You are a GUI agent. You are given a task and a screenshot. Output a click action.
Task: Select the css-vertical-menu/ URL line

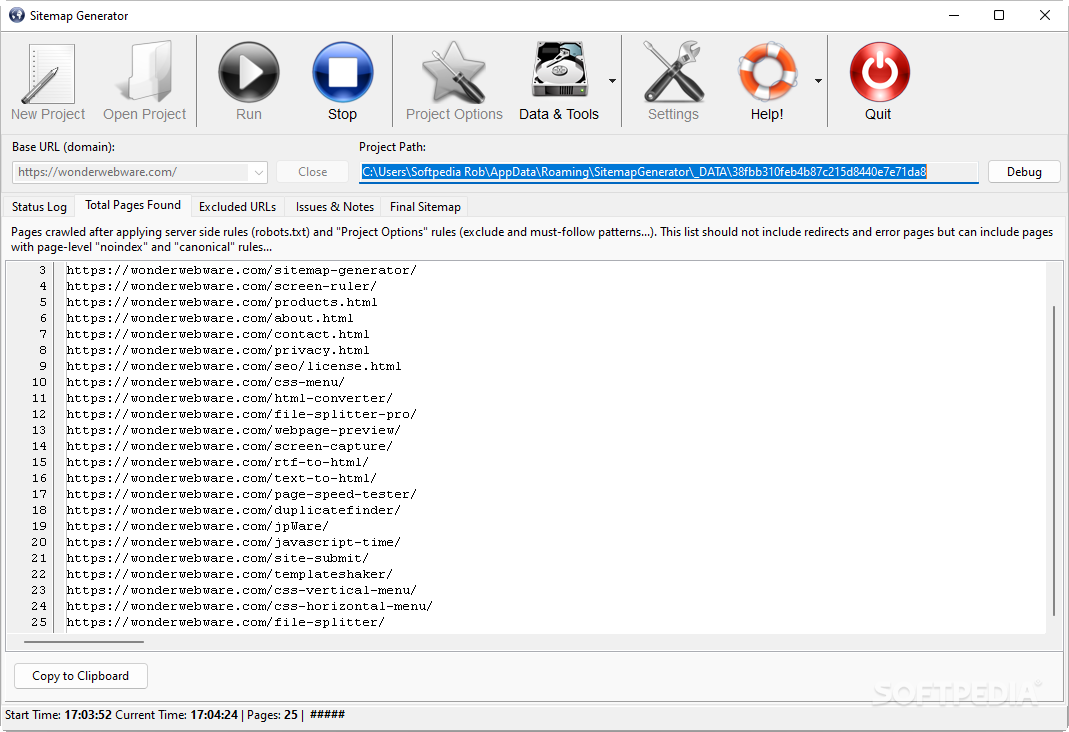click(x=241, y=591)
